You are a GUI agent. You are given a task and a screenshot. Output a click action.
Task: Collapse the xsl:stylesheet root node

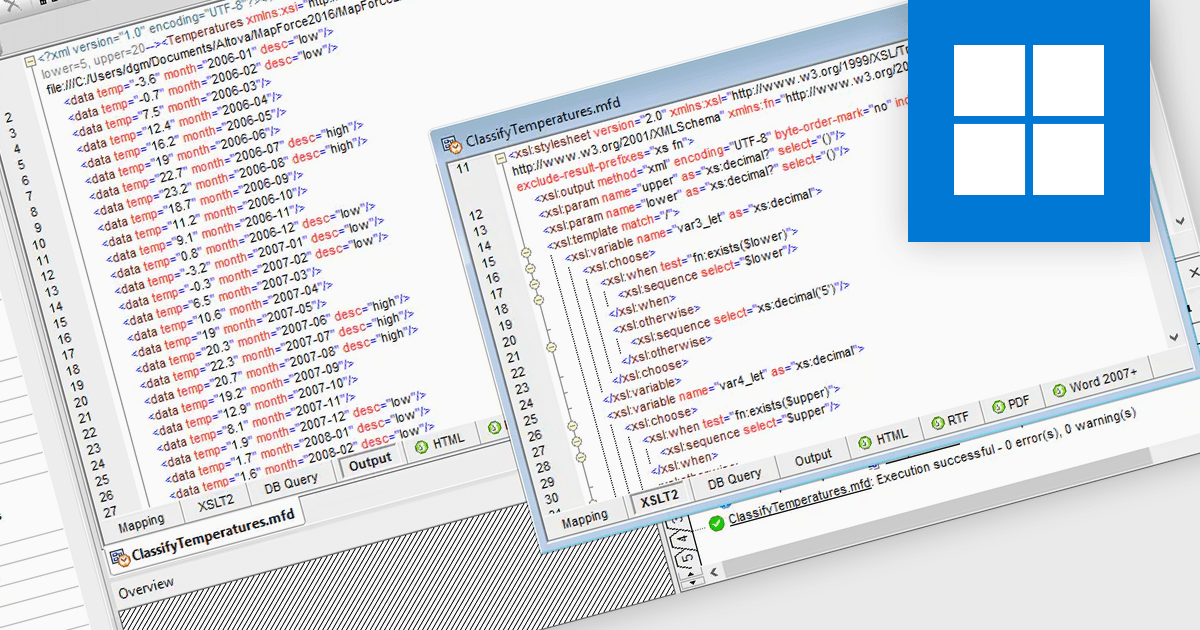pyautogui.click(x=501, y=158)
